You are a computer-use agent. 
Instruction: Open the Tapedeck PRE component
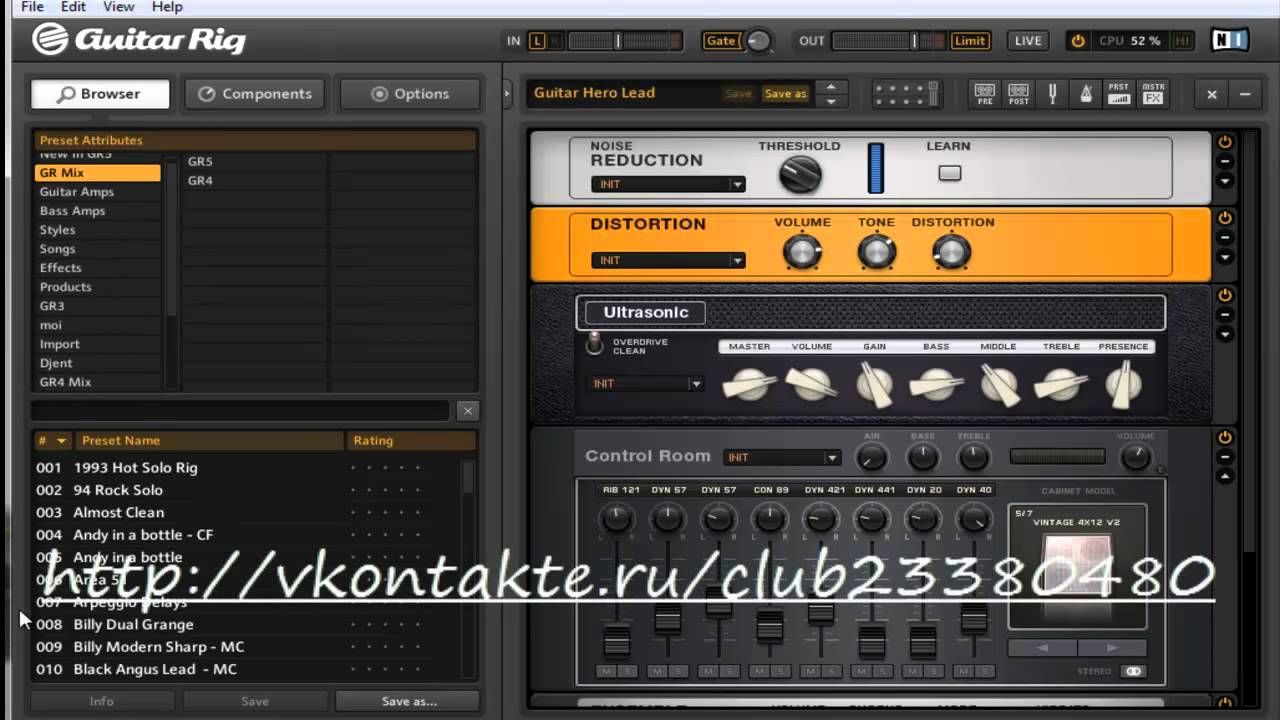[985, 94]
